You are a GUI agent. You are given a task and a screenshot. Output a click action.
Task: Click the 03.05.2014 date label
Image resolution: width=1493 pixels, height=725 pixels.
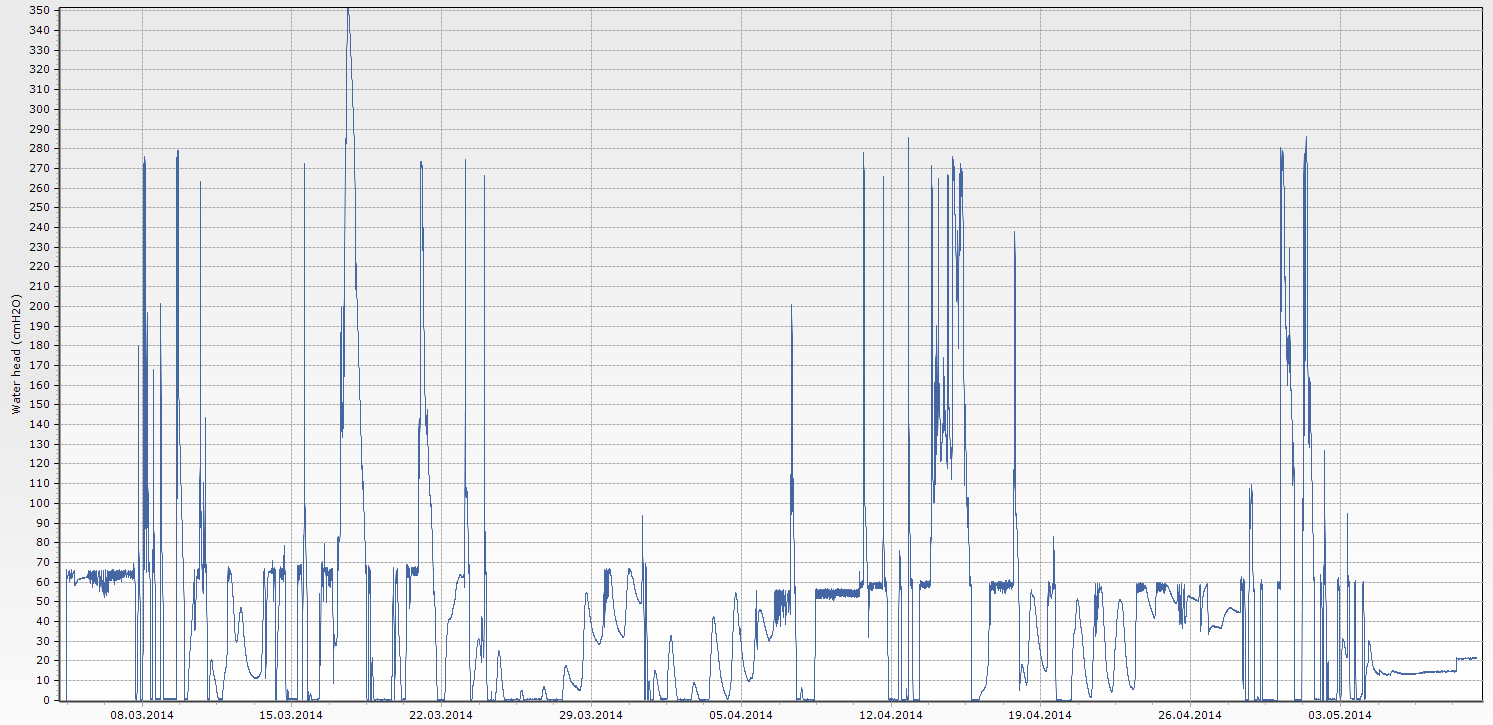(x=1340, y=715)
